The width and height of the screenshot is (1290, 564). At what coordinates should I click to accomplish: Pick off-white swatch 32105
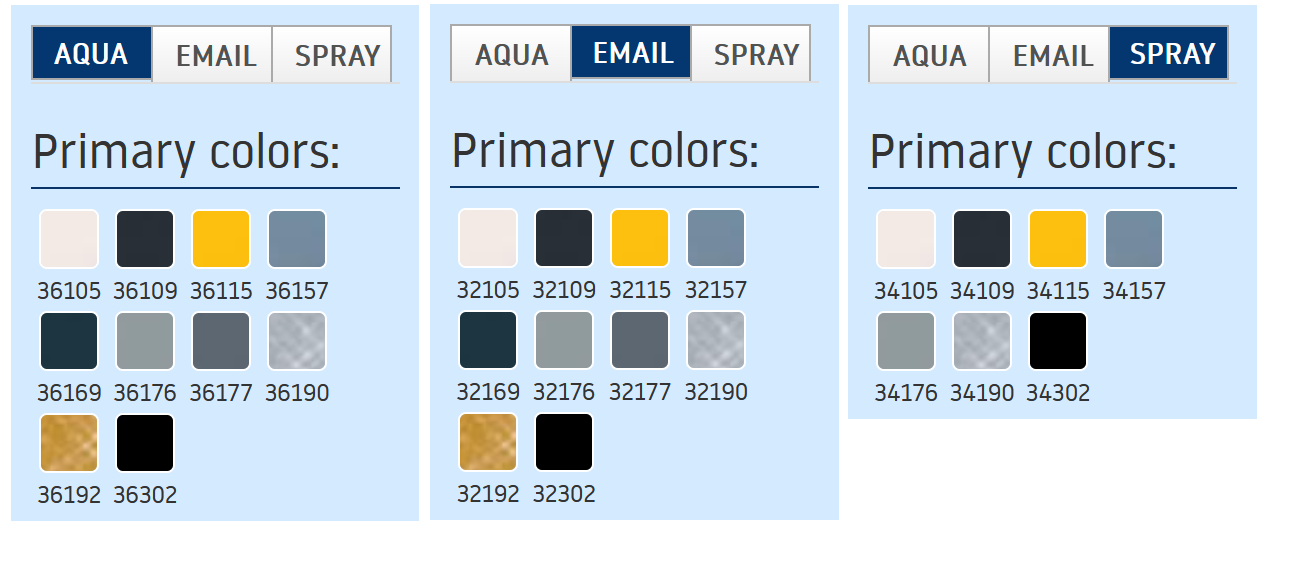pyautogui.click(x=488, y=238)
